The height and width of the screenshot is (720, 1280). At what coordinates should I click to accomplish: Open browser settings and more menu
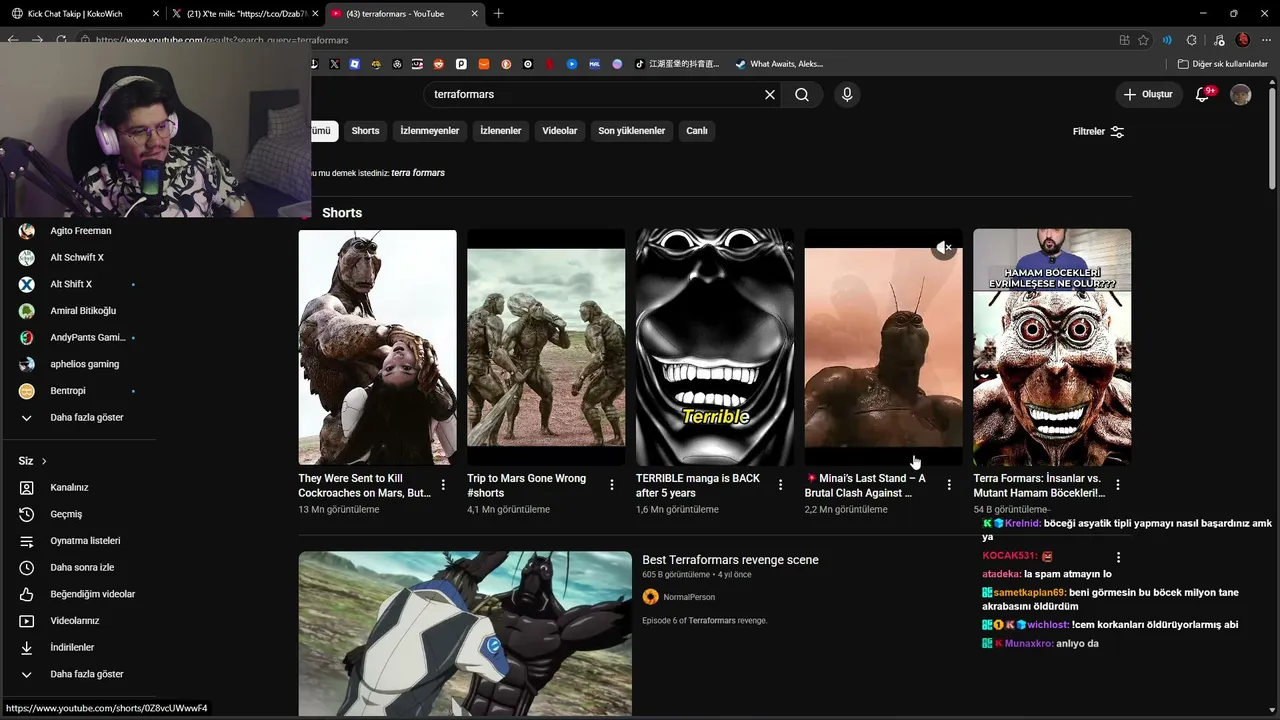tap(1267, 40)
